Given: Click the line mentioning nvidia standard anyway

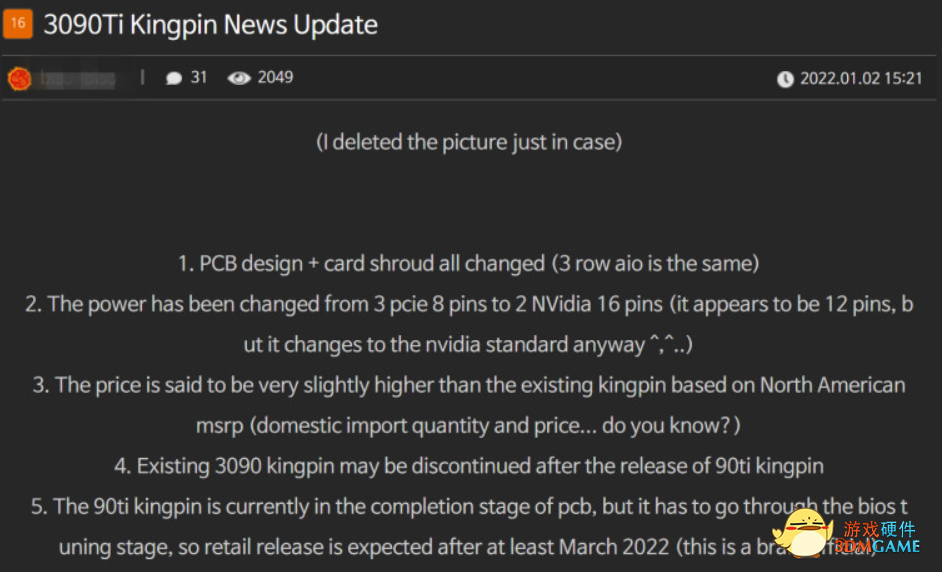Looking at the screenshot, I should (468, 345).
